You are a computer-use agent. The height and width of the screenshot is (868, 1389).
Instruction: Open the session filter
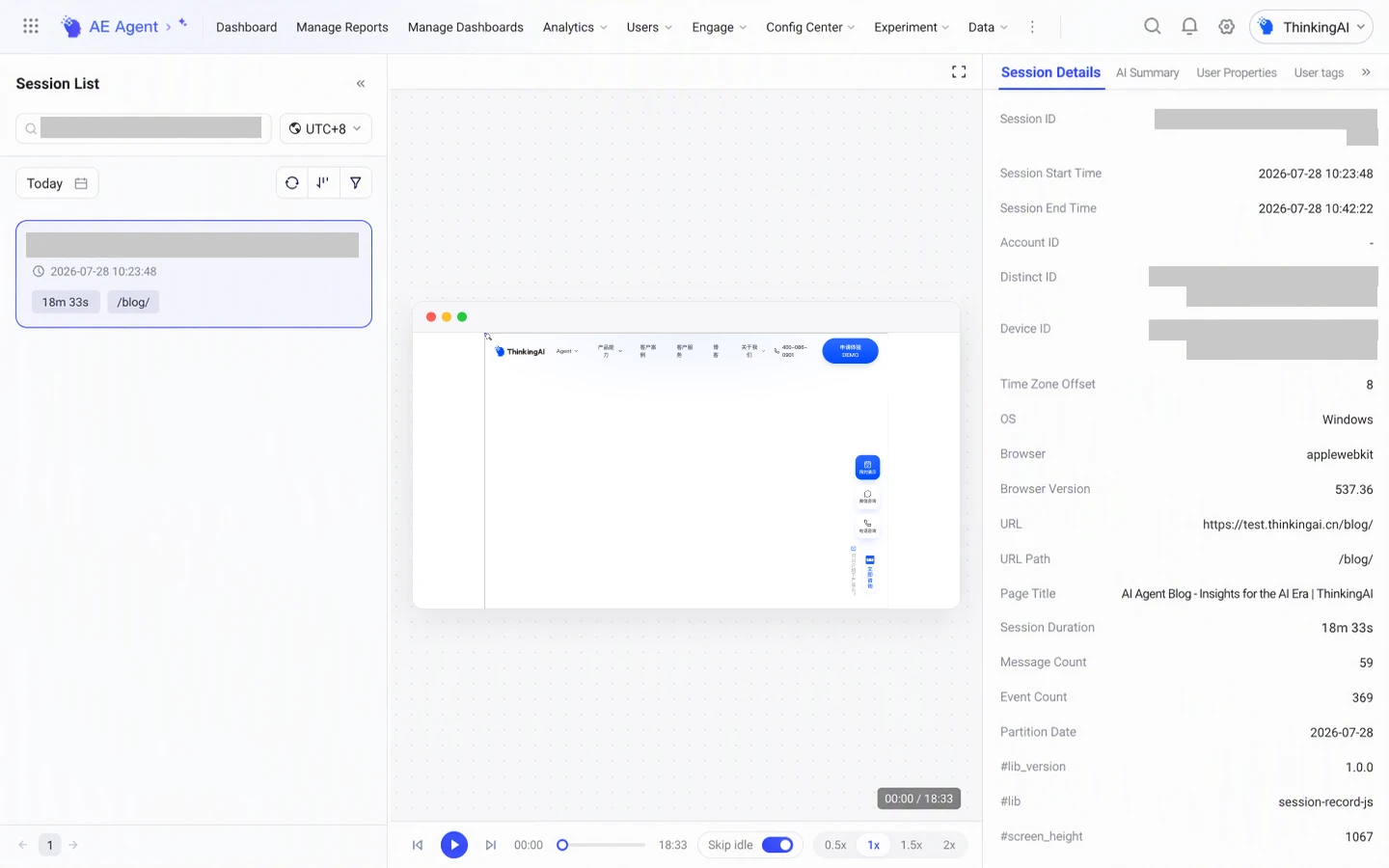pos(356,182)
